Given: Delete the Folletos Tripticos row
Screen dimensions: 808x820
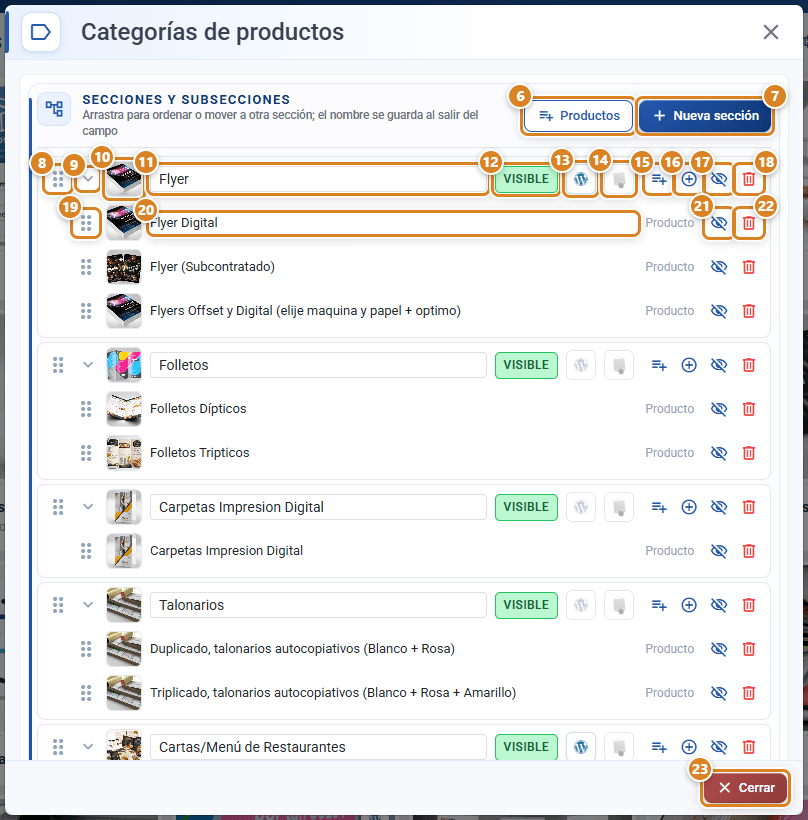Looking at the screenshot, I should click(x=749, y=453).
